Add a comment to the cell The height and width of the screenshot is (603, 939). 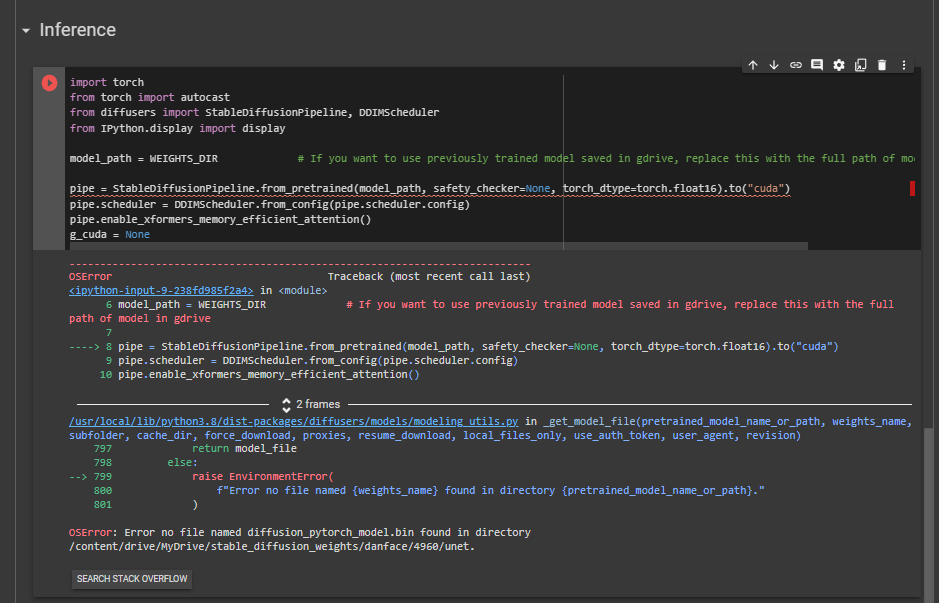tap(817, 65)
